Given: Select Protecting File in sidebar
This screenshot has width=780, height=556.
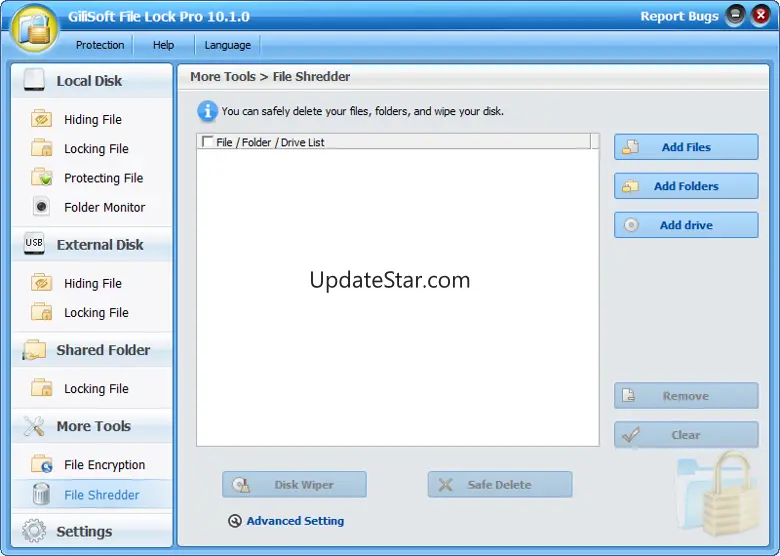Looking at the screenshot, I should click(103, 178).
